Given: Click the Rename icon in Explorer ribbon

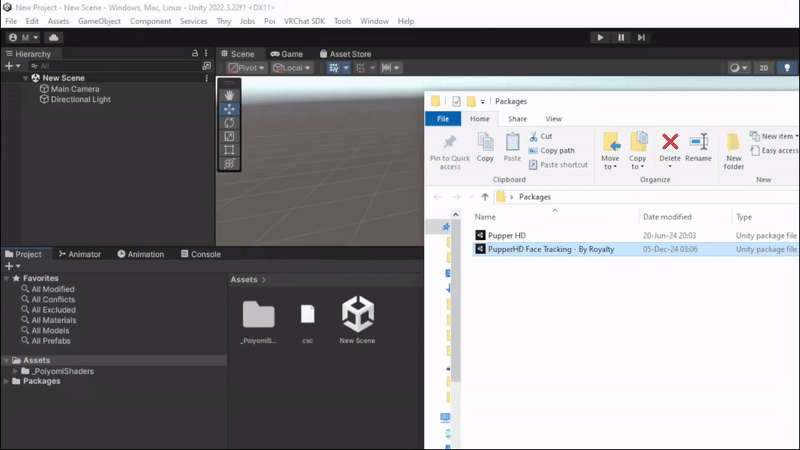Looking at the screenshot, I should 698,147.
